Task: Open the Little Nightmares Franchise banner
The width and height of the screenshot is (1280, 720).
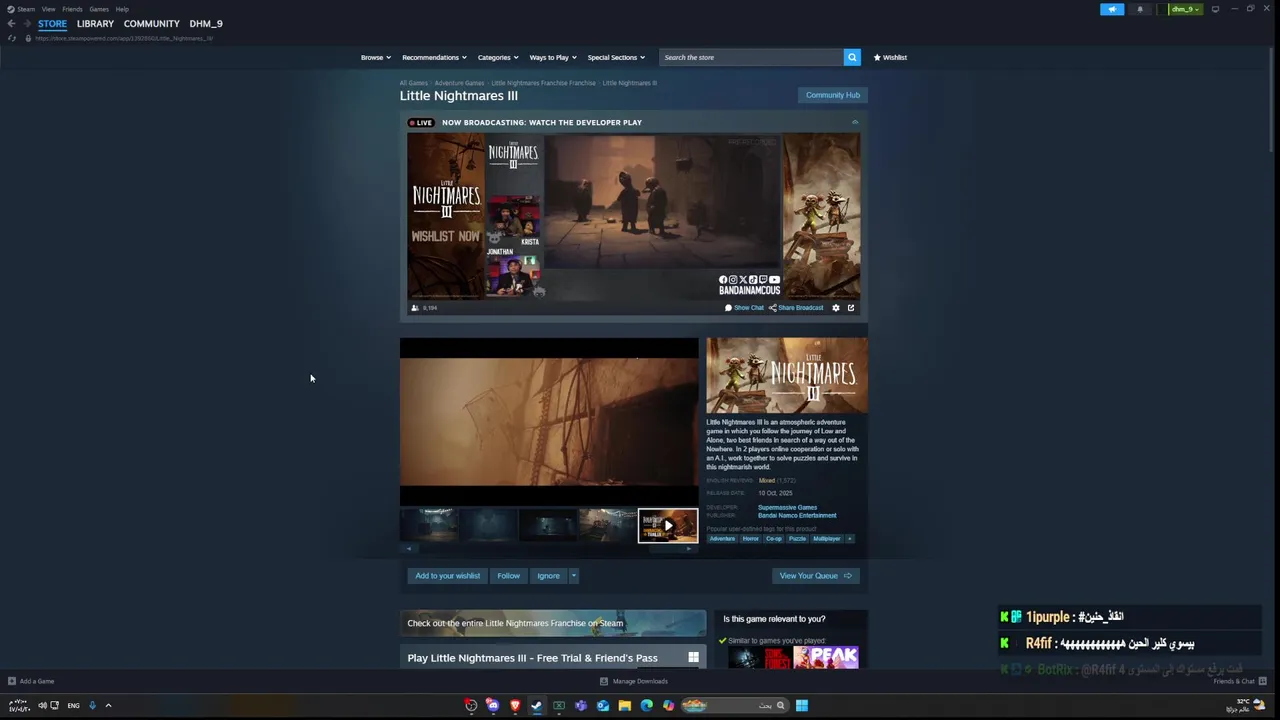Action: (553, 623)
